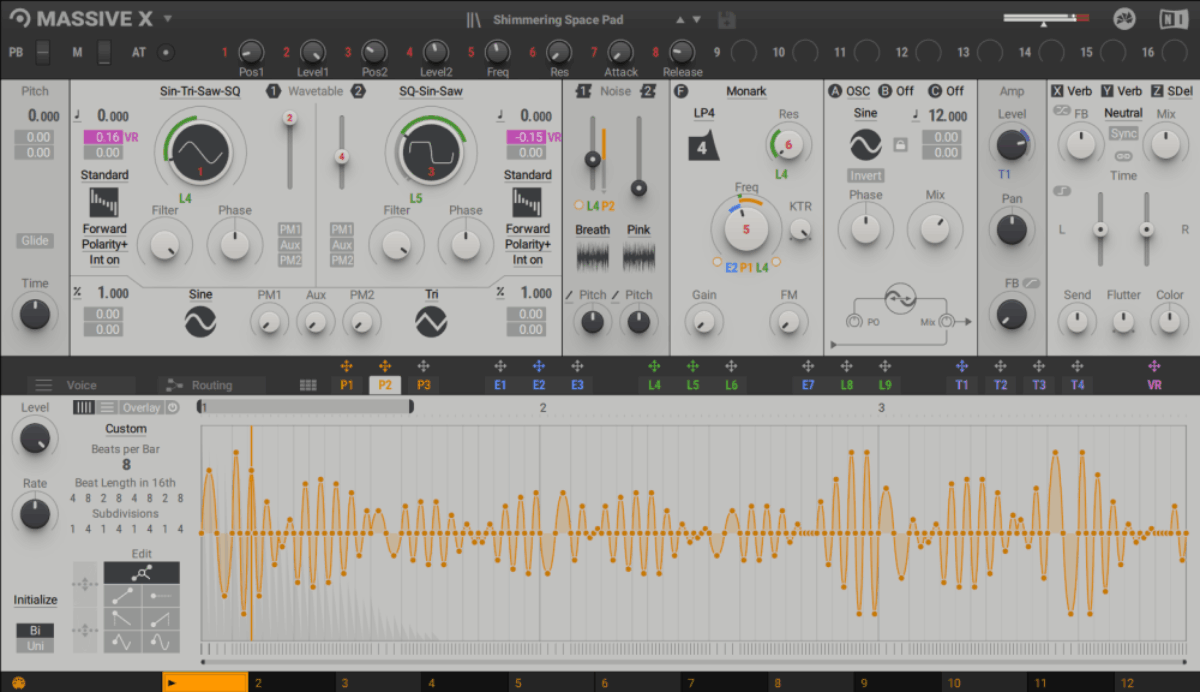Click the Initialize button
Image resolution: width=1200 pixels, height=692 pixels.
(x=35, y=600)
